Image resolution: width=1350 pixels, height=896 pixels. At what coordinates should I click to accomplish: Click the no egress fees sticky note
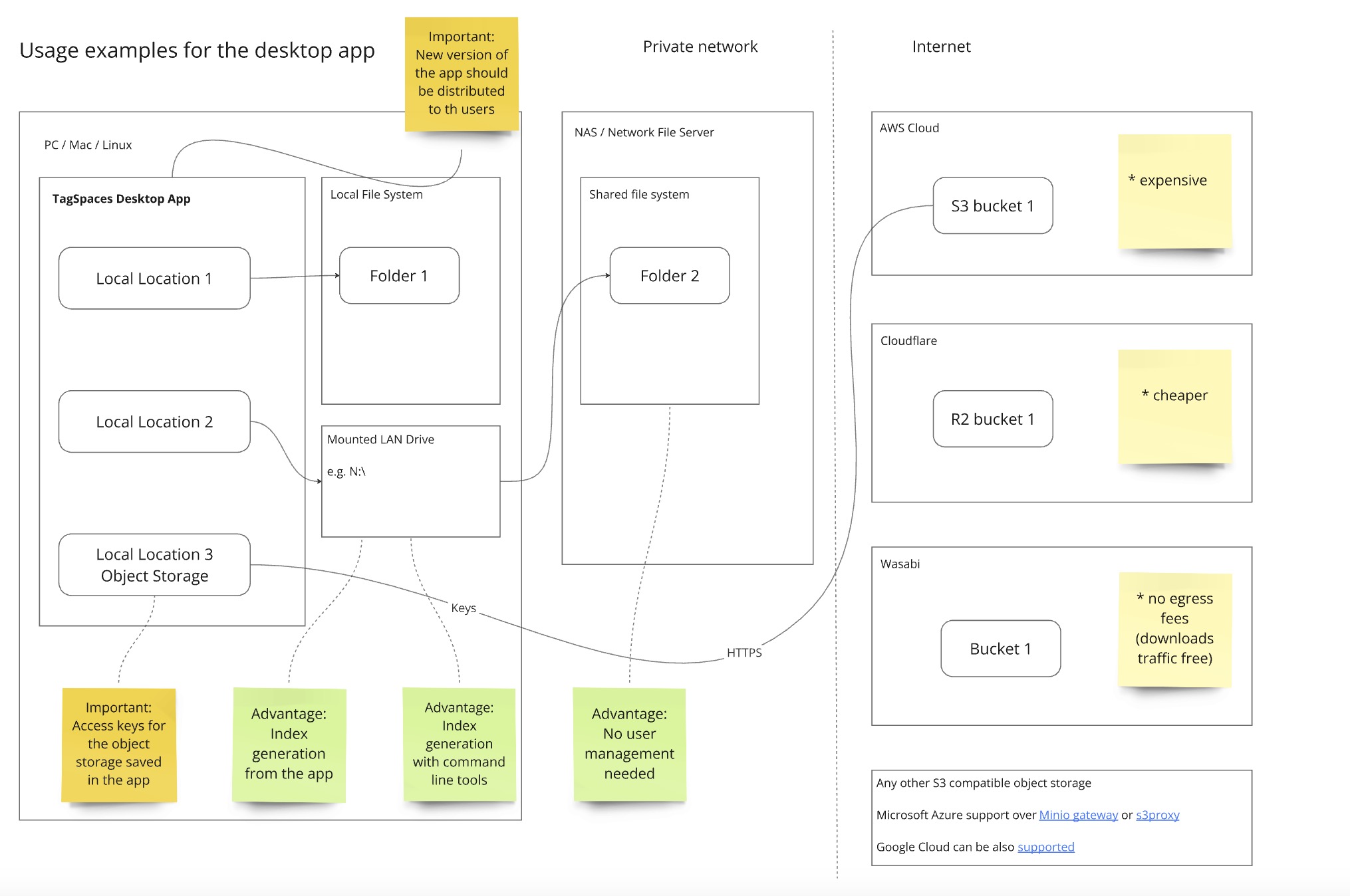(1175, 628)
